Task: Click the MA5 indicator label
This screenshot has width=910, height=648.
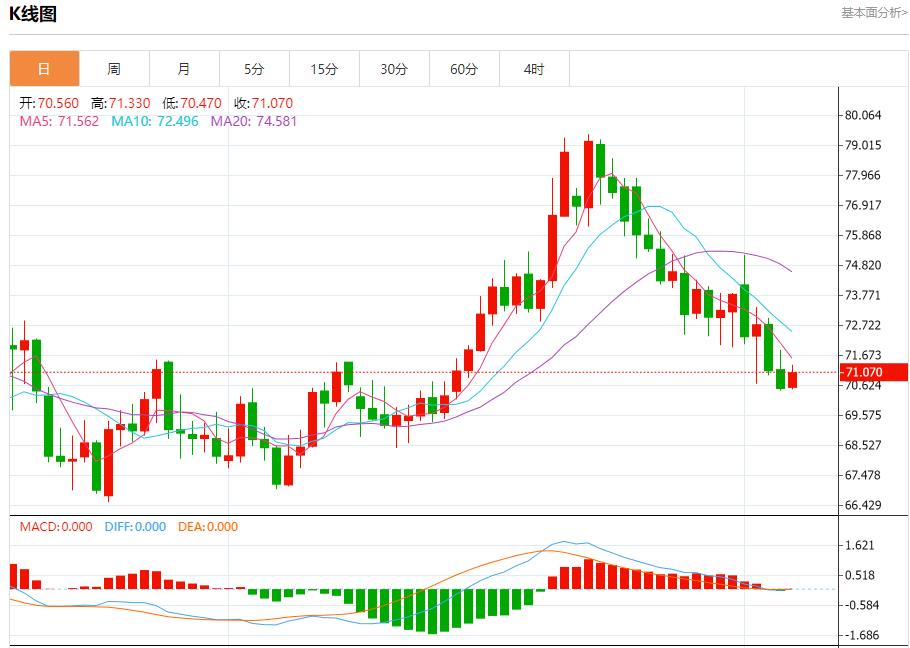Action: point(59,121)
